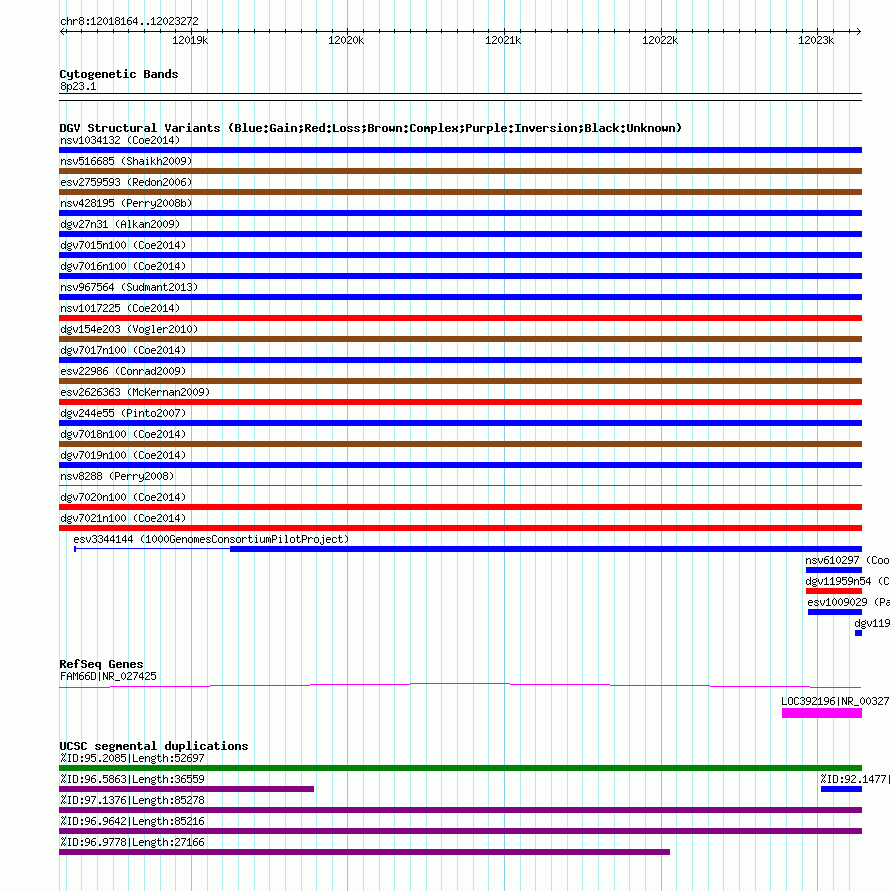Click thin brown line under nsv8288

[460, 486]
